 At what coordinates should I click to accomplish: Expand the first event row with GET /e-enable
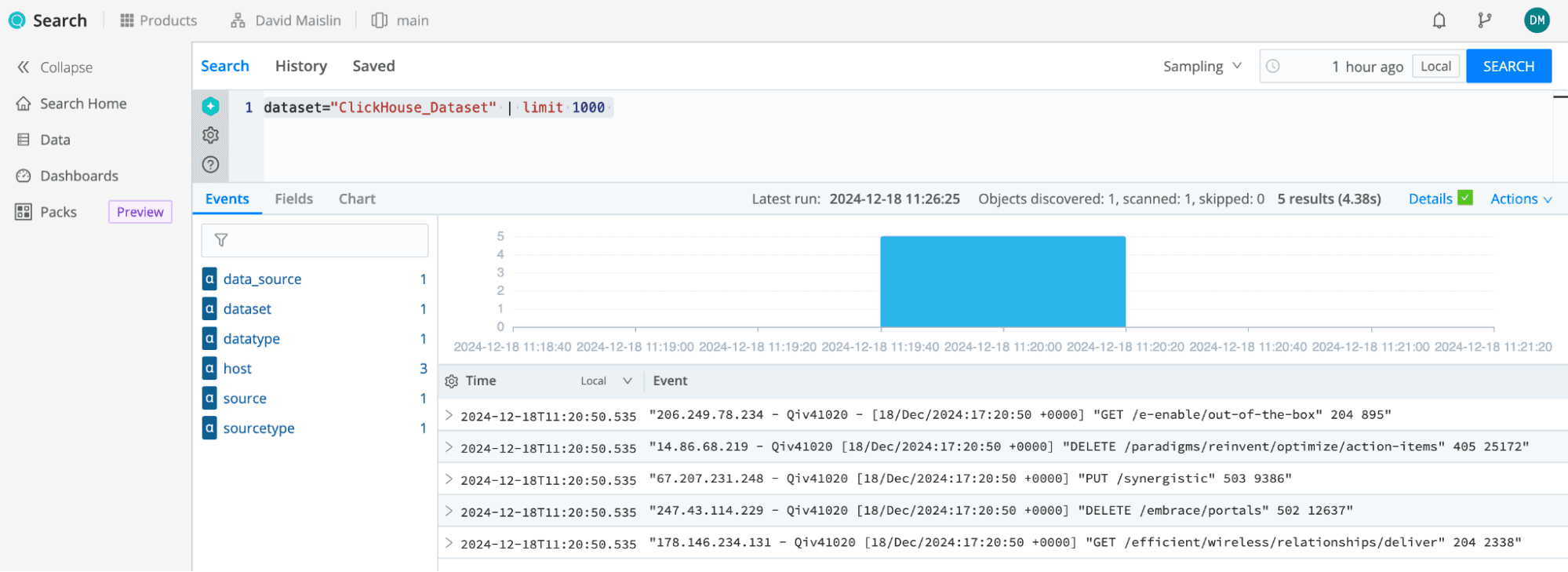(x=449, y=415)
